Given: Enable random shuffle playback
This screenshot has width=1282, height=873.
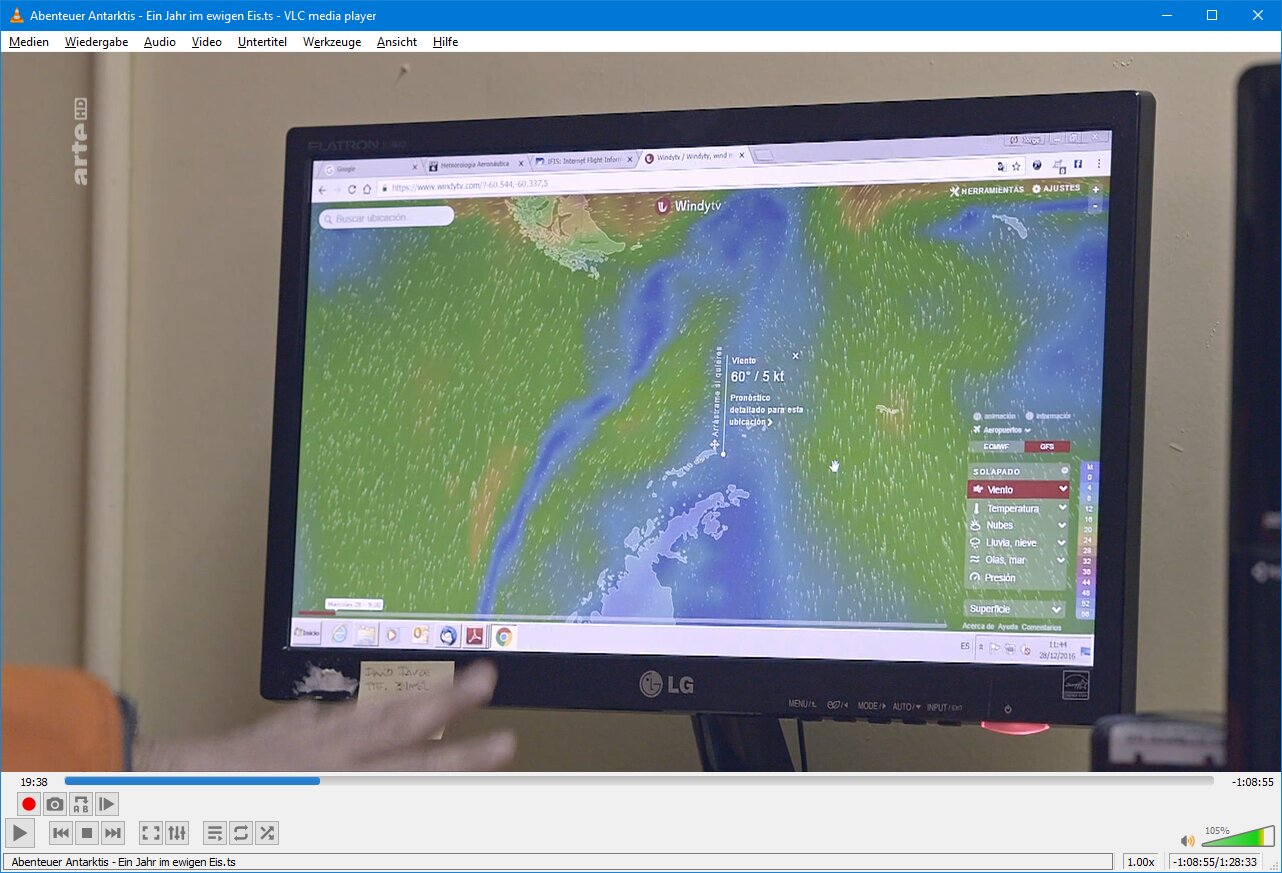Looking at the screenshot, I should pos(266,833).
